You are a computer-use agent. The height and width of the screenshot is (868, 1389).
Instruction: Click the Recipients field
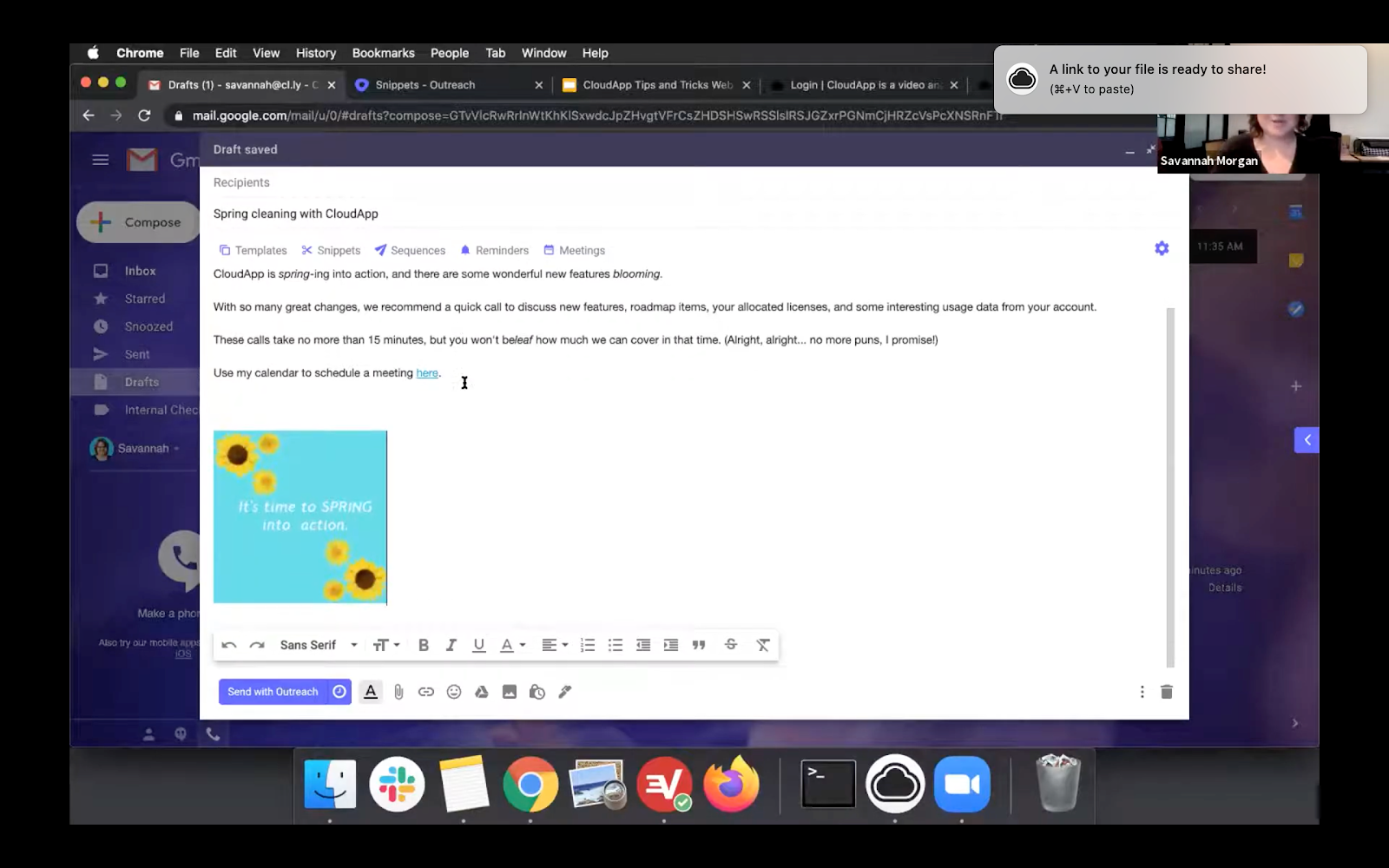click(x=686, y=182)
